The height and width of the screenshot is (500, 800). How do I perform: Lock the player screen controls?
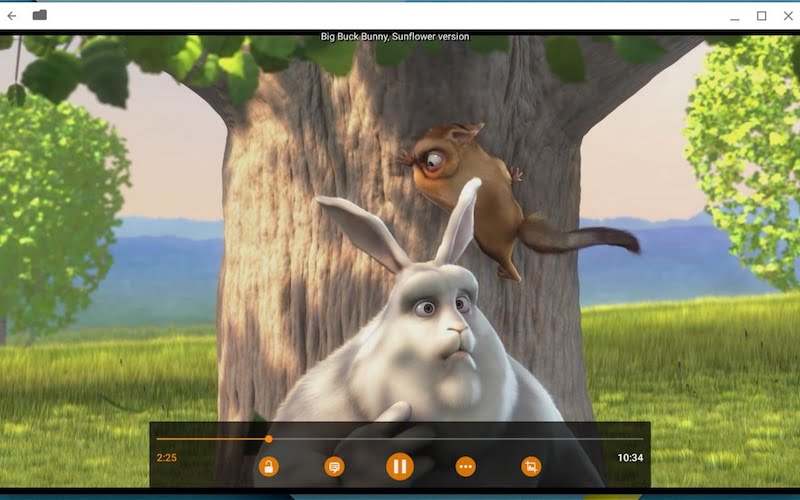tap(268, 466)
